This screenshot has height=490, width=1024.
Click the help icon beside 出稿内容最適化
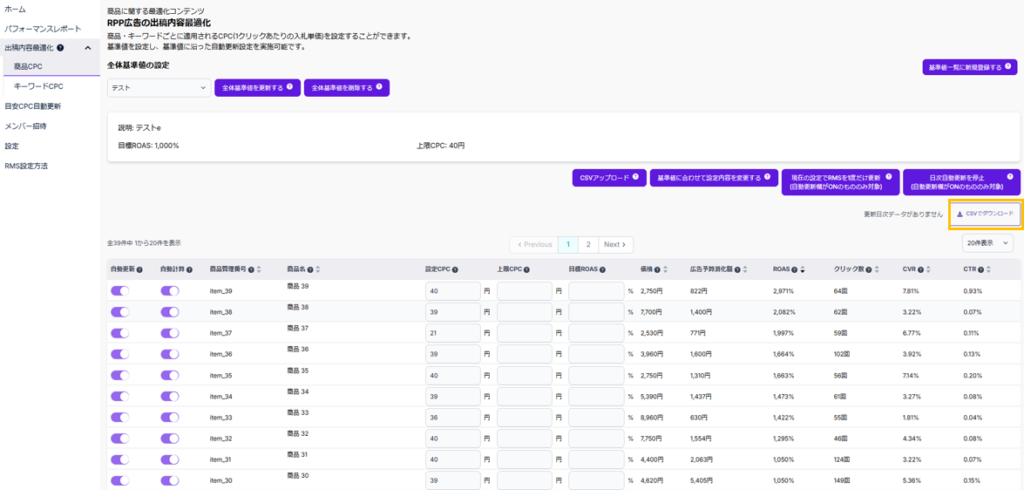[61, 47]
